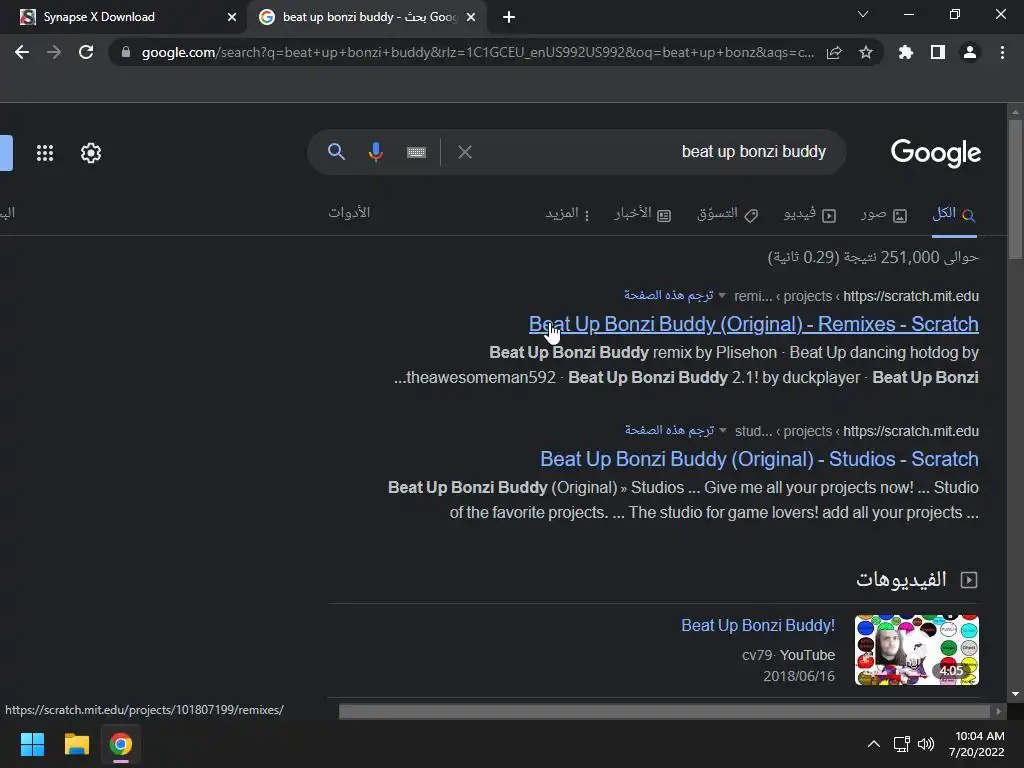This screenshot has height=768, width=1024.
Task: Open the taskbar clock and date
Action: (977, 744)
